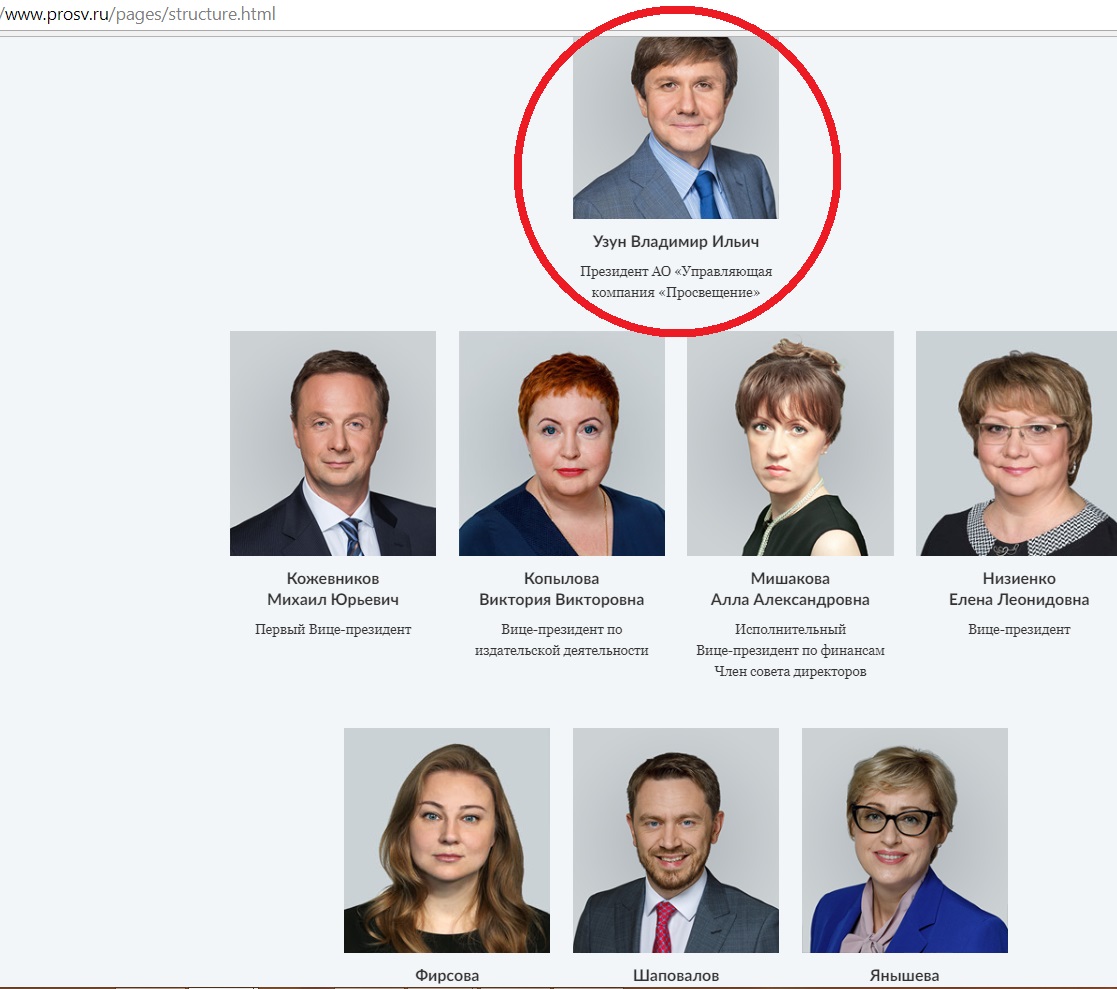The height and width of the screenshot is (989, 1117).
Task: Select Мишакова Алла Александровна portrait
Action: [790, 443]
